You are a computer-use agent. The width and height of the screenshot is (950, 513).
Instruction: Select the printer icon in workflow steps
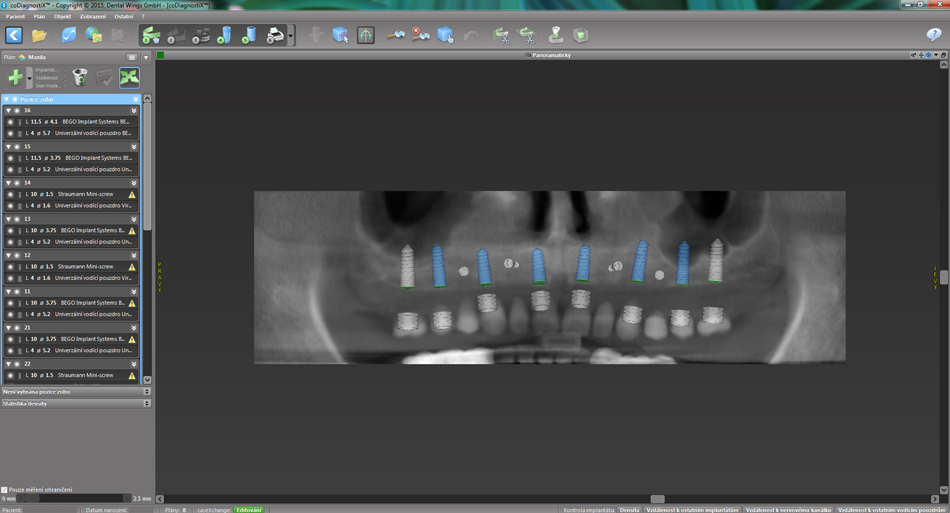(x=273, y=35)
